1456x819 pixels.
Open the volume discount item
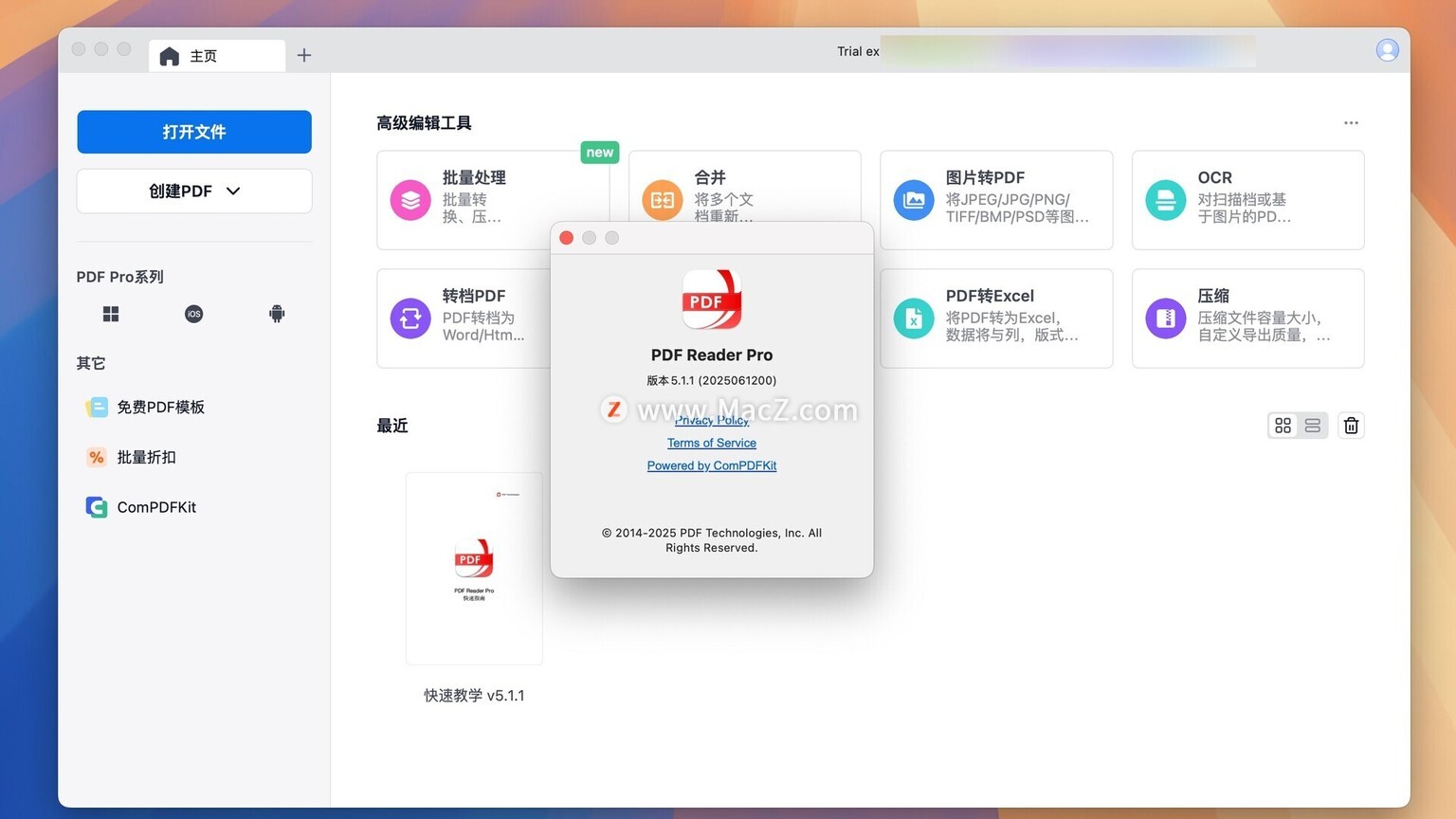point(132,457)
